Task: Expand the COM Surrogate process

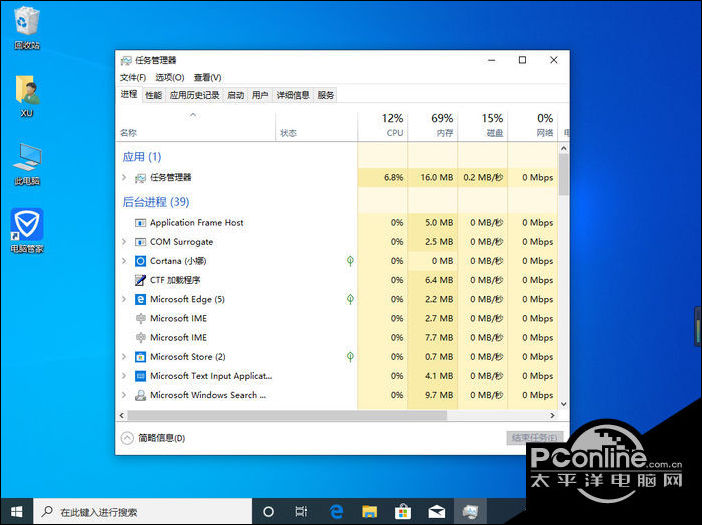Action: coord(124,242)
